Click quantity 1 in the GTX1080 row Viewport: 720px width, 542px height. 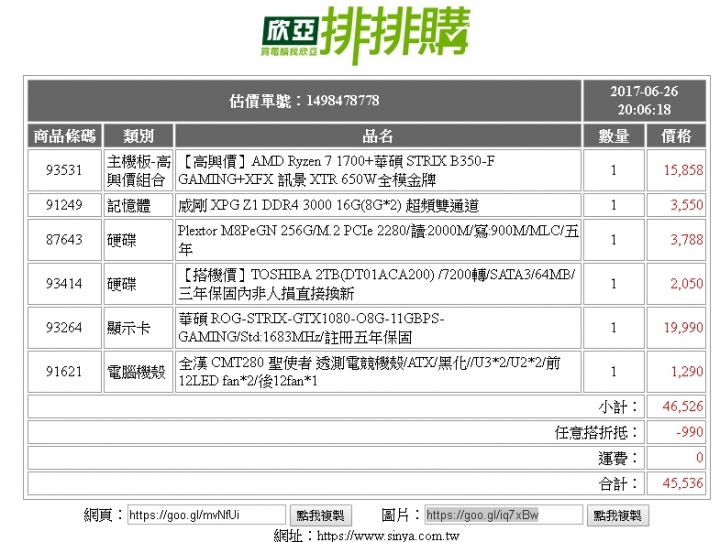point(613,327)
